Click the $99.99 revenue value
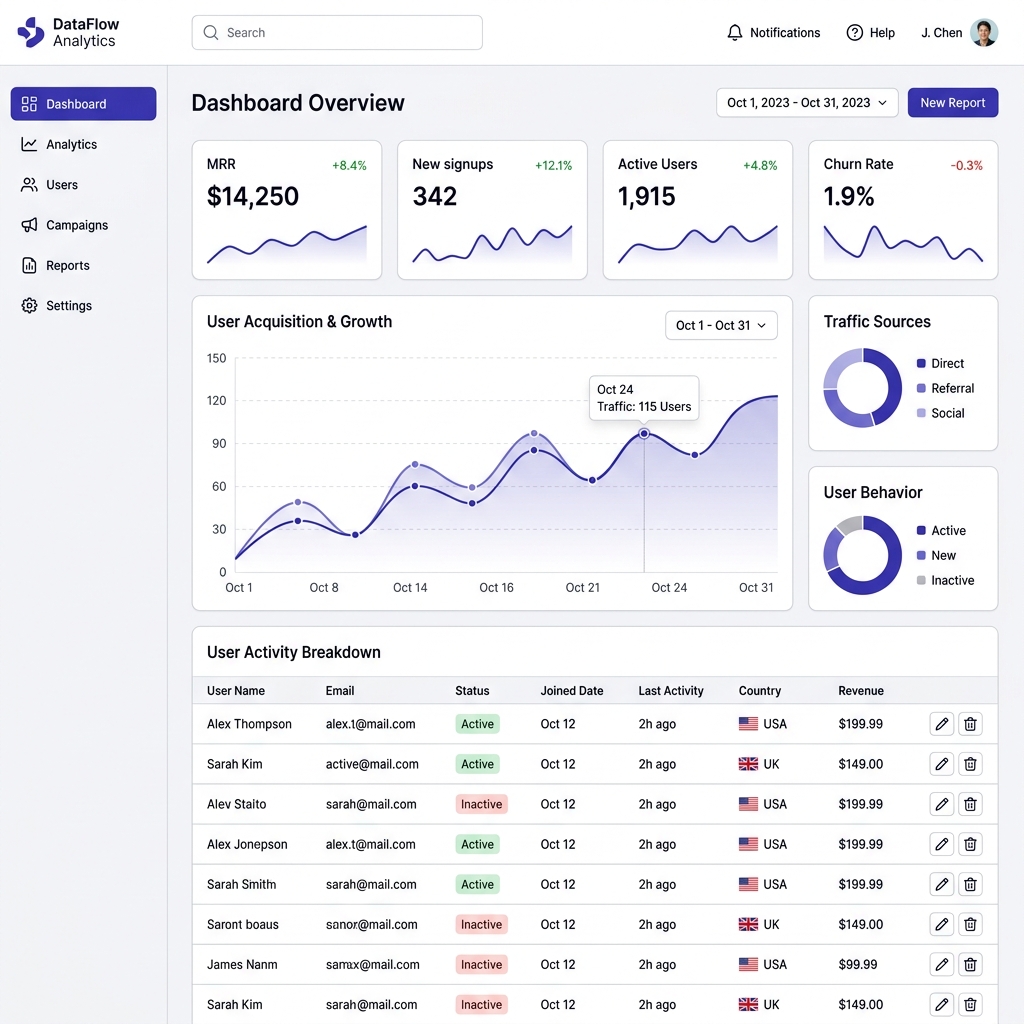This screenshot has width=1024, height=1024. click(857, 965)
